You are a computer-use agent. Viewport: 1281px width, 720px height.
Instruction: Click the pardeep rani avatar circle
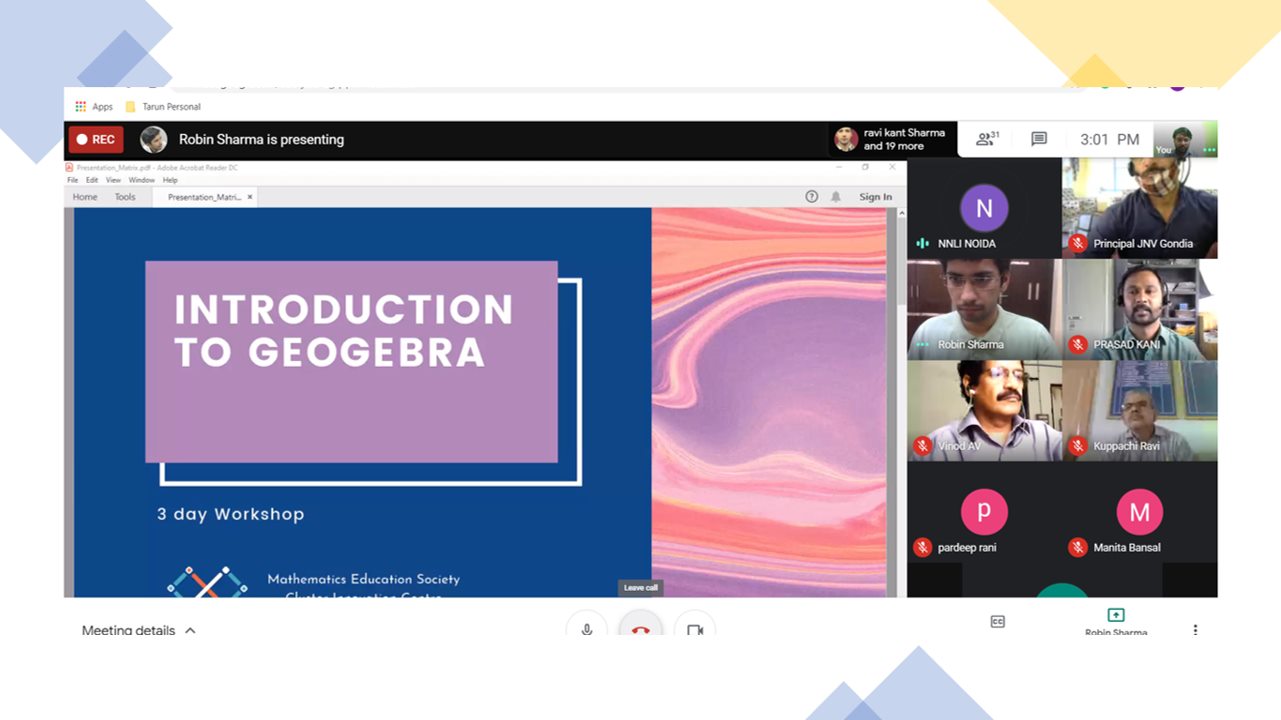[984, 512]
